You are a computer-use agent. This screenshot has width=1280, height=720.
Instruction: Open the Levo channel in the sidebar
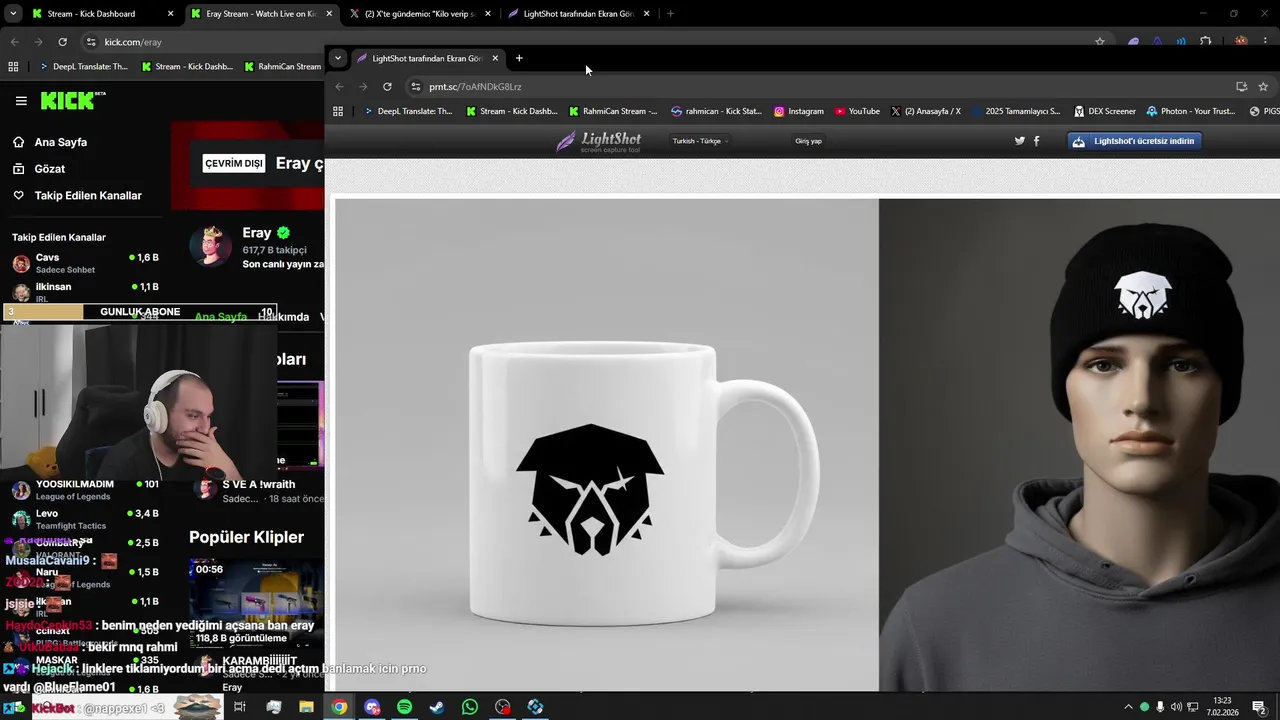point(85,518)
